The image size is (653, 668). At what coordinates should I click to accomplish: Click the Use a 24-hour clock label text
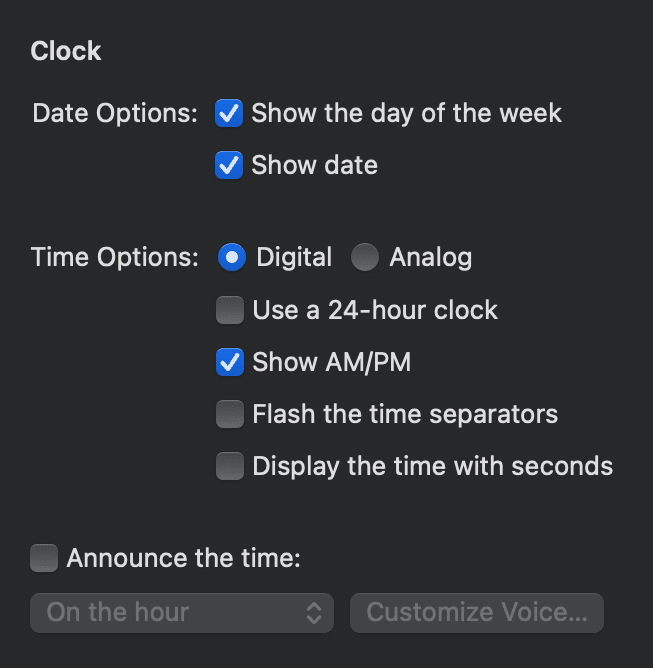pyautogui.click(x=375, y=310)
